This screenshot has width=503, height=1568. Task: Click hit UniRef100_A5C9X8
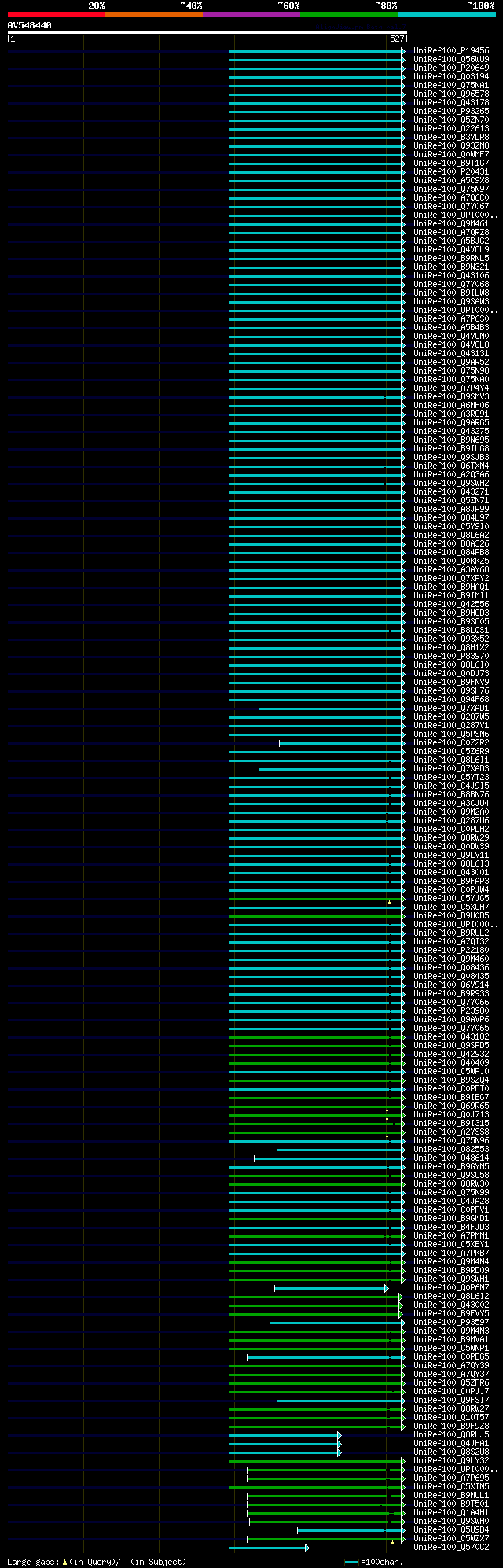tap(451, 180)
